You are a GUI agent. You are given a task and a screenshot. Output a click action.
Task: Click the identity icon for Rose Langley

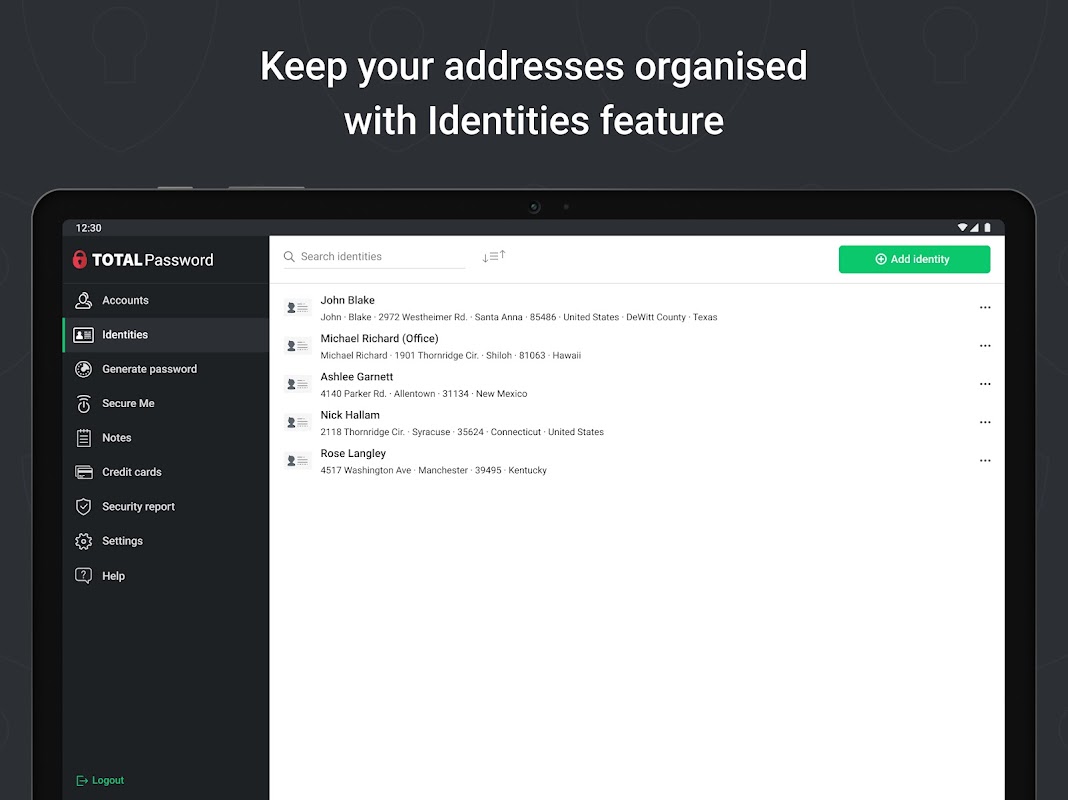298,461
